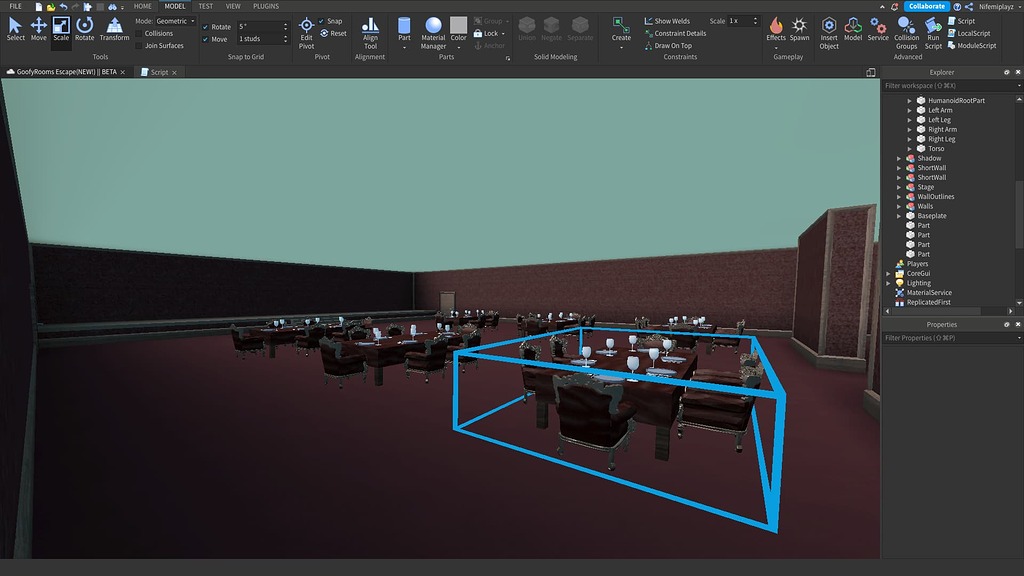Screen dimensions: 1024x576
Task: Expand Walls in the Explorer
Action: pos(898,206)
